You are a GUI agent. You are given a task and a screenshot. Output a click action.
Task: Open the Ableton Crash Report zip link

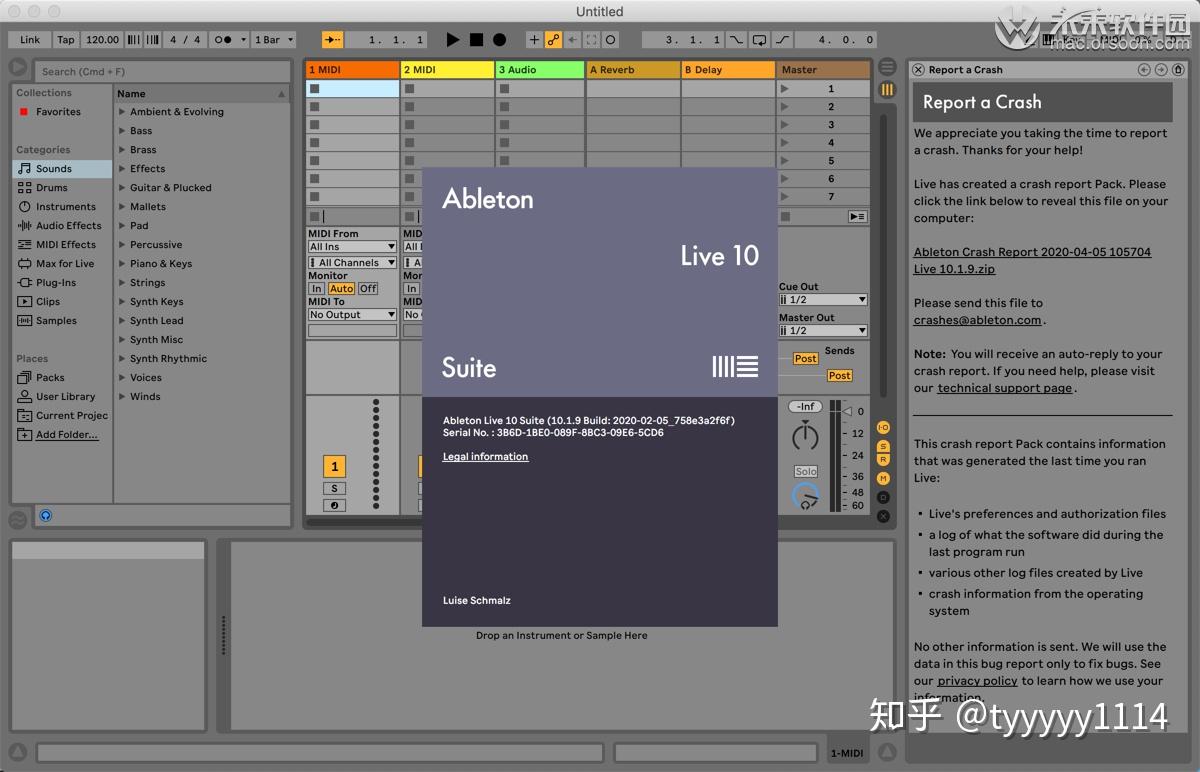1032,261
